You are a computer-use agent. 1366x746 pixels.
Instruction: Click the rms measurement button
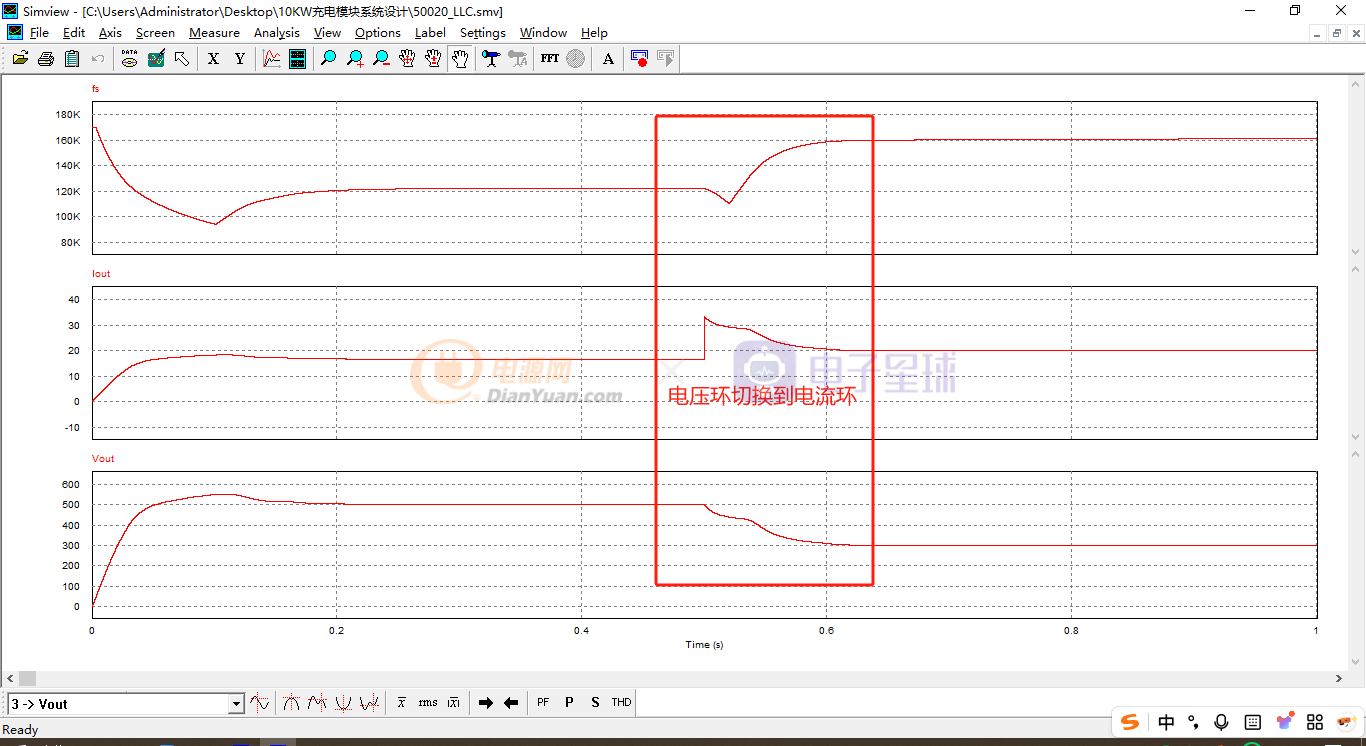428,703
